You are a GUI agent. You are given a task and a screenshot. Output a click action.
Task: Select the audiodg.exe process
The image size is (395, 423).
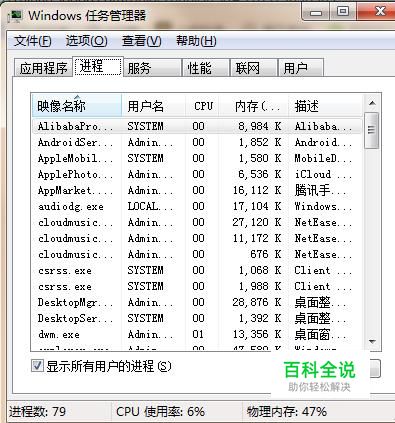pyautogui.click(x=197, y=206)
